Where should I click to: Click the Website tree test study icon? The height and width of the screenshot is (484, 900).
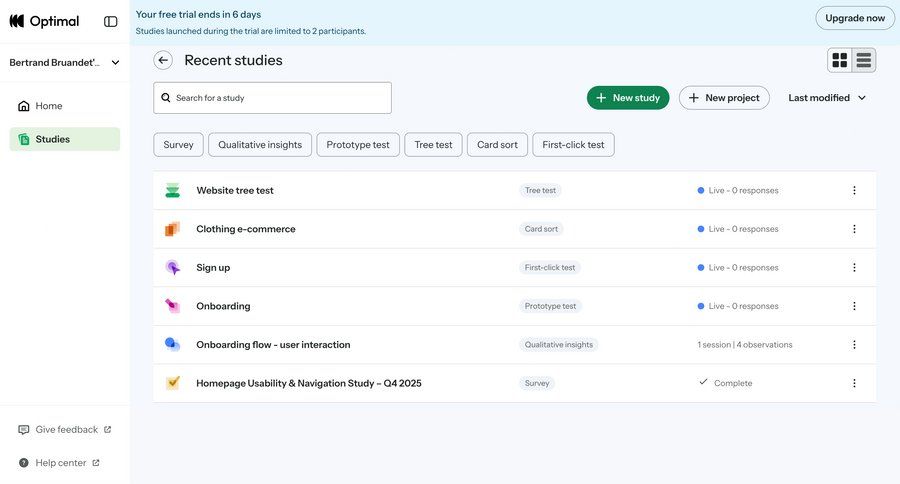(x=173, y=190)
